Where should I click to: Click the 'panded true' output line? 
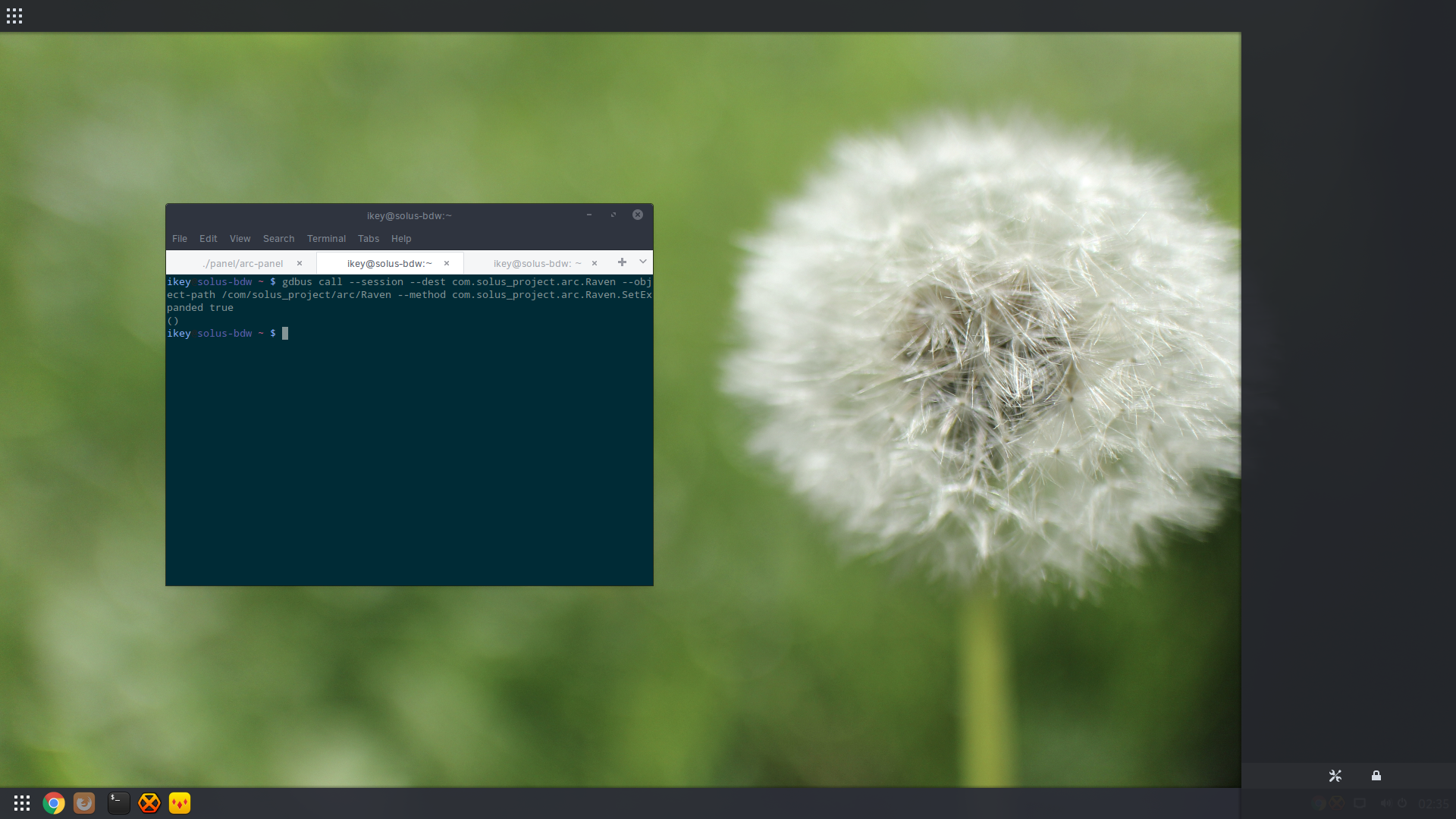pyautogui.click(x=200, y=308)
